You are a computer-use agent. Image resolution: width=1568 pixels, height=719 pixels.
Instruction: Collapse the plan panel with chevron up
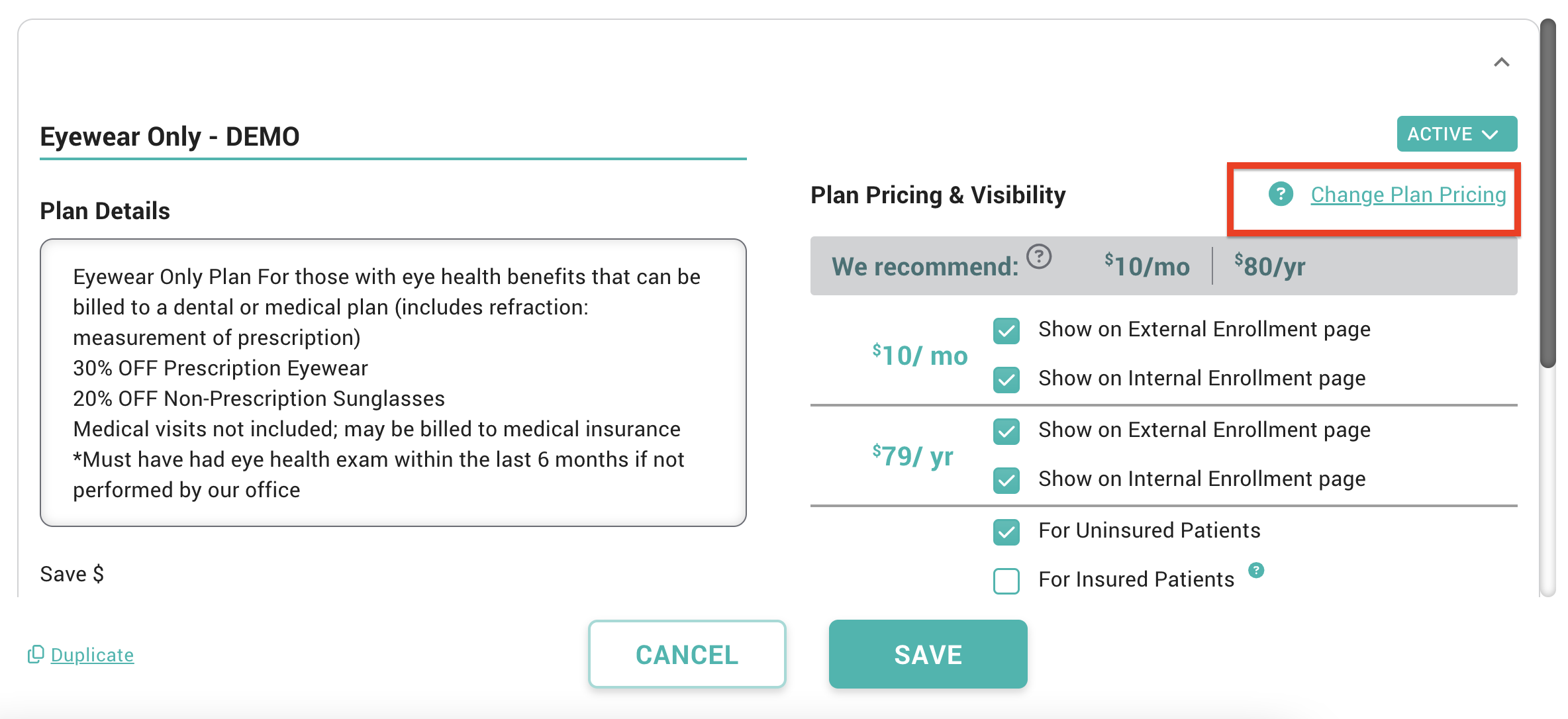(1501, 63)
